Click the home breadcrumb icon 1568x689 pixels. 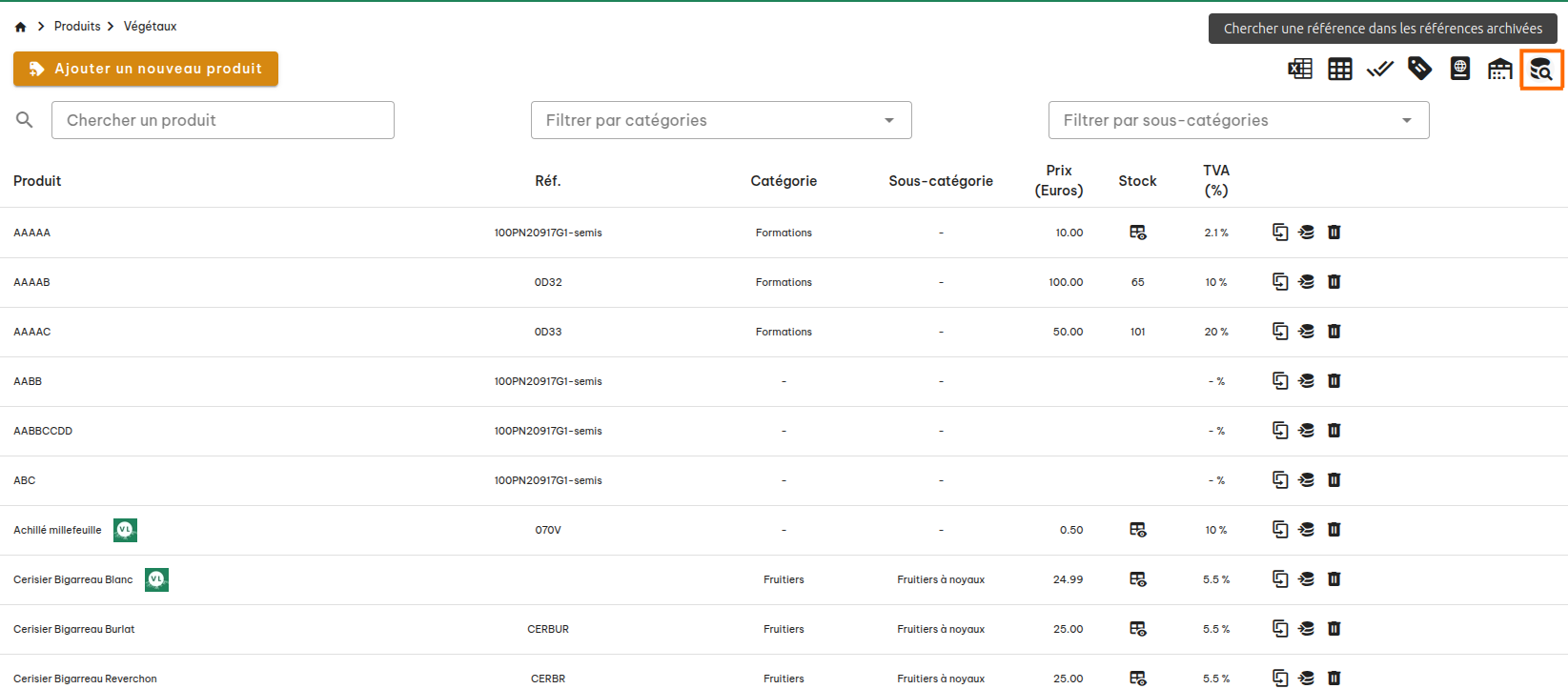(20, 27)
